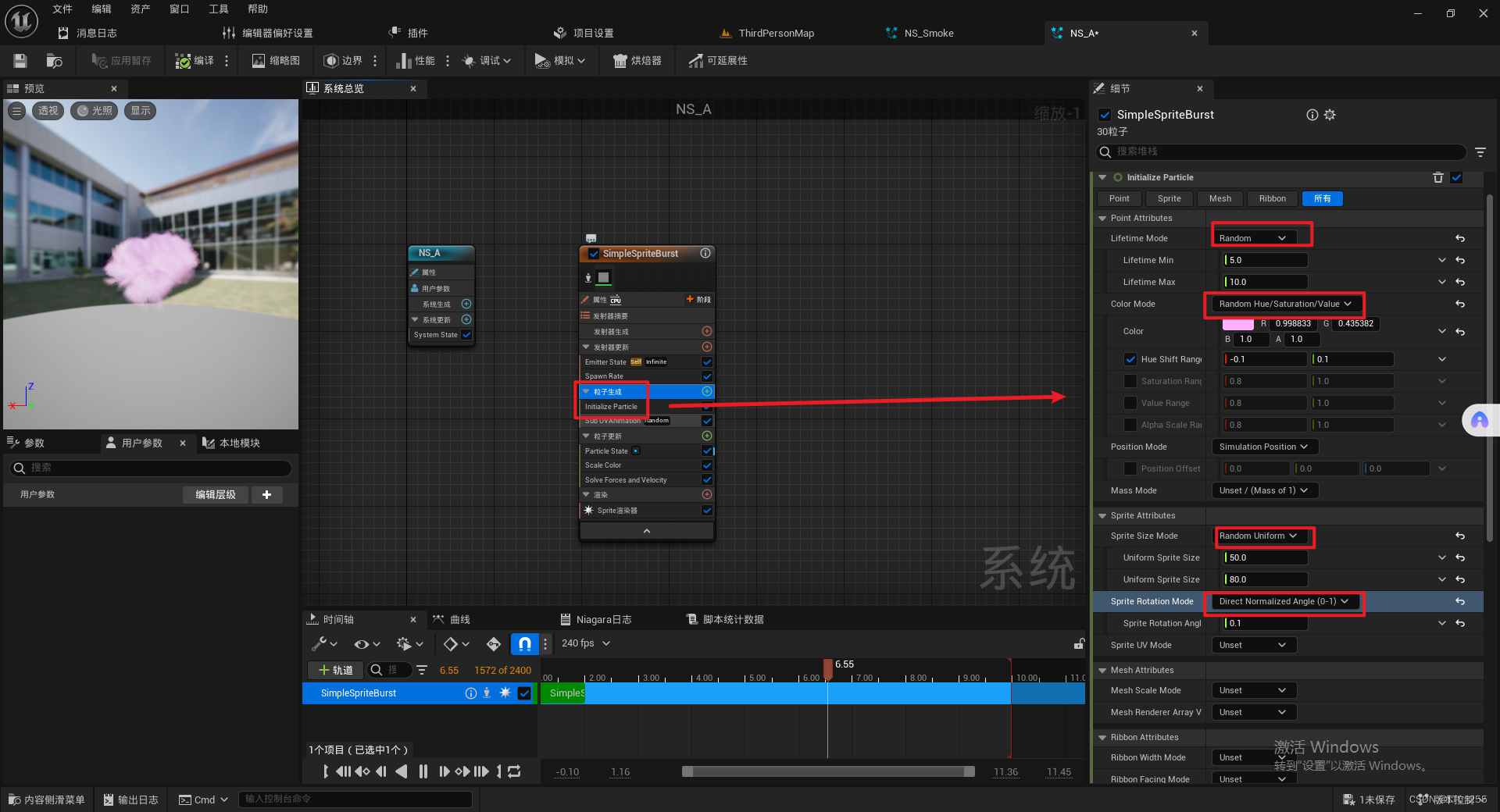Click the emitter info icon on the SimpleSpriteBurst node

click(x=705, y=253)
